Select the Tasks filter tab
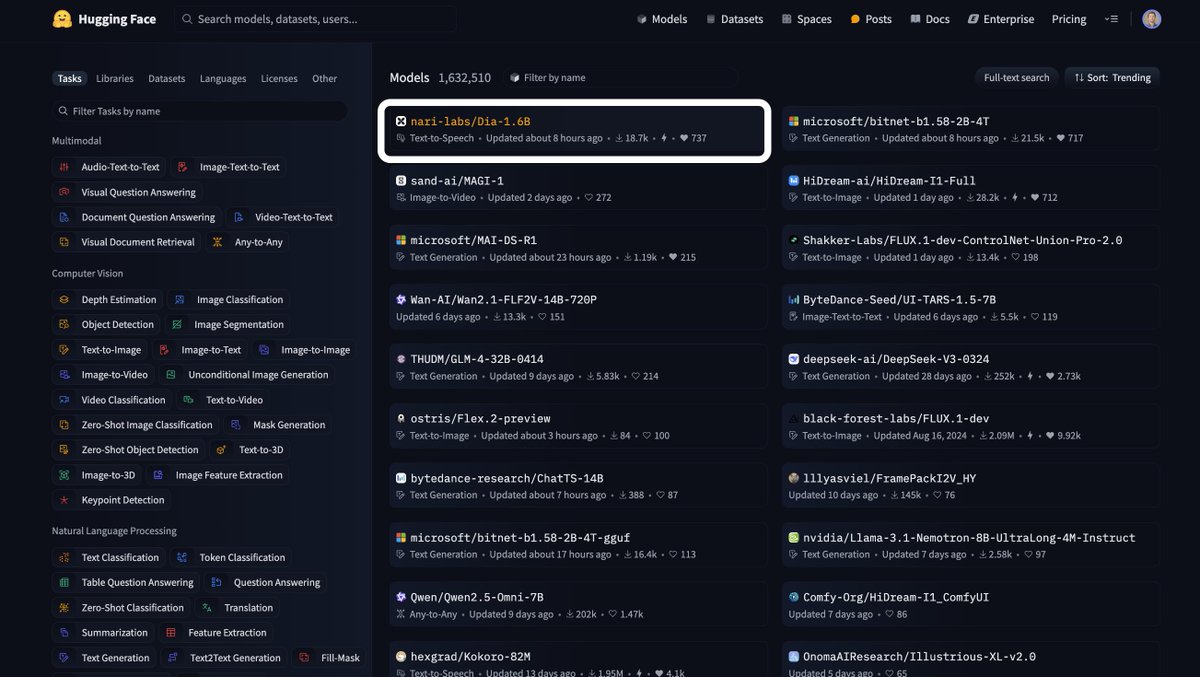Screen dimensions: 1200x677 pos(70,79)
